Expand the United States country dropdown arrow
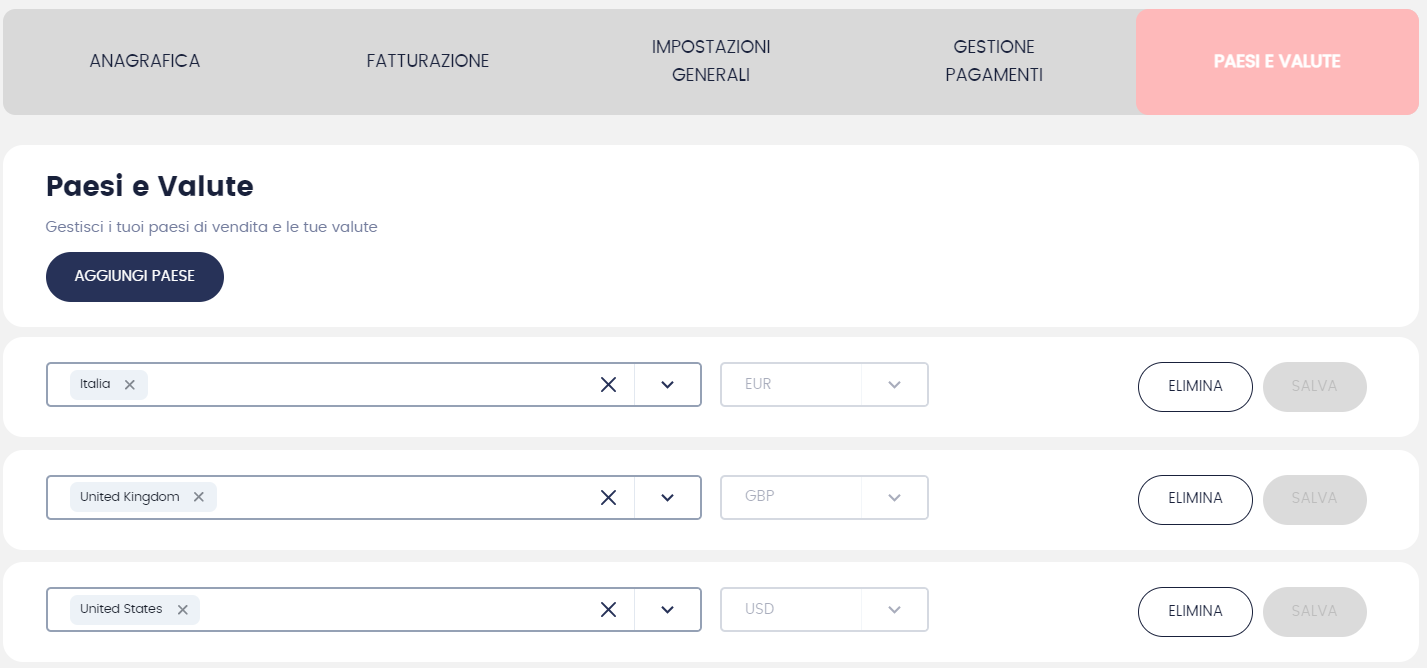1427x668 pixels. 668,610
